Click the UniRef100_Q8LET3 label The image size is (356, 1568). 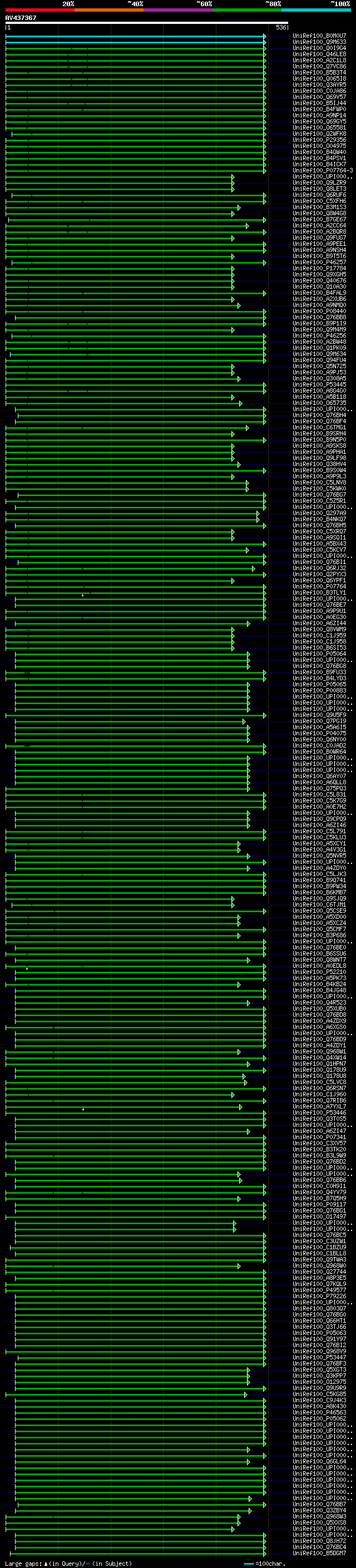tap(319, 189)
